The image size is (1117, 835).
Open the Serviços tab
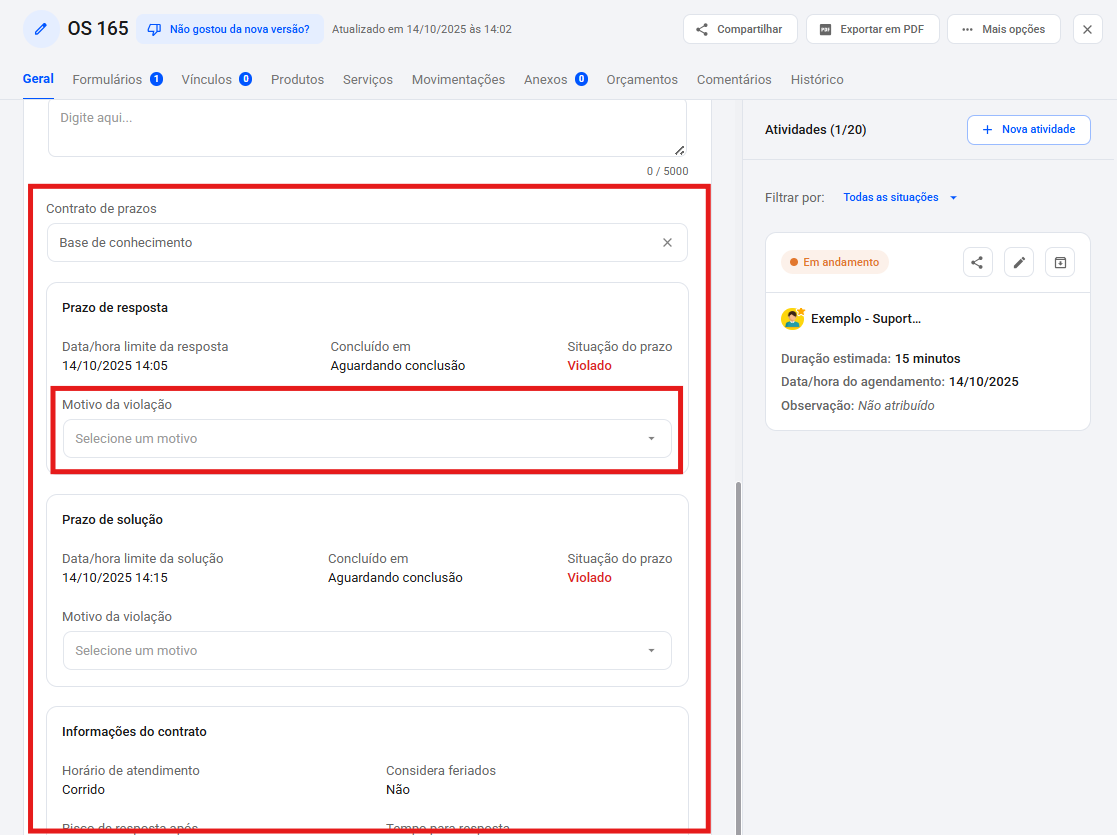point(368,79)
